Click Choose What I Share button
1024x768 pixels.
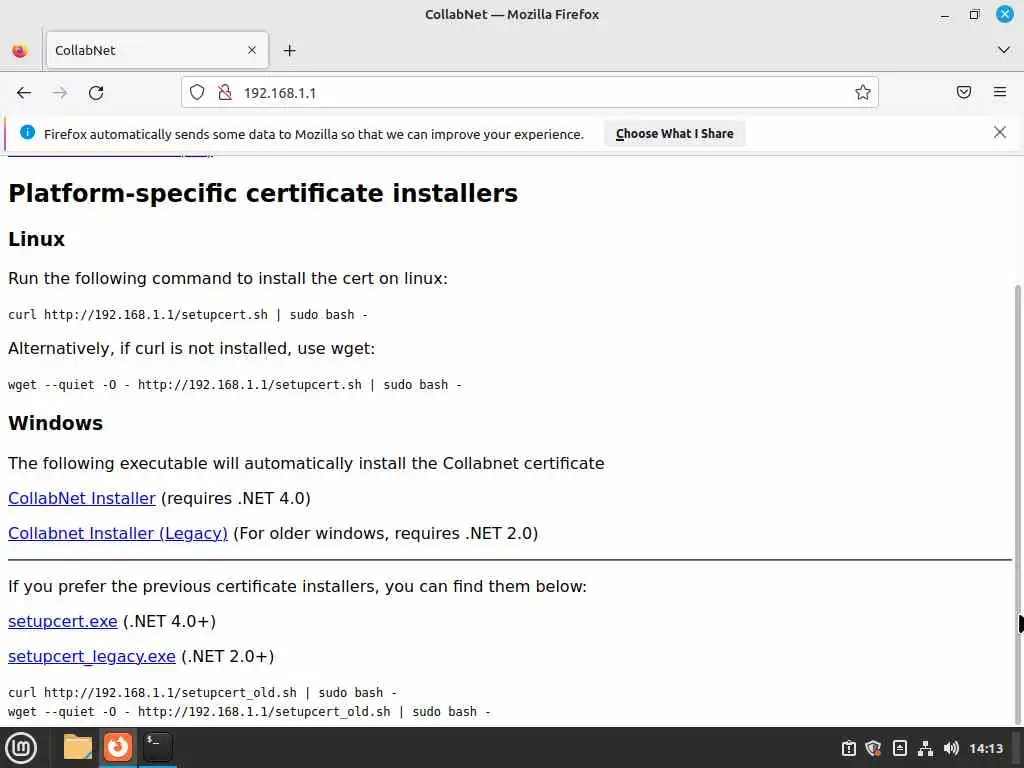coord(675,134)
